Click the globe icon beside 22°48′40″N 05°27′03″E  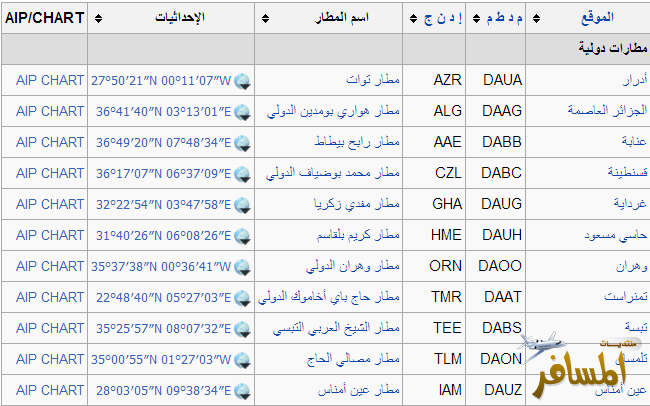tap(242, 299)
